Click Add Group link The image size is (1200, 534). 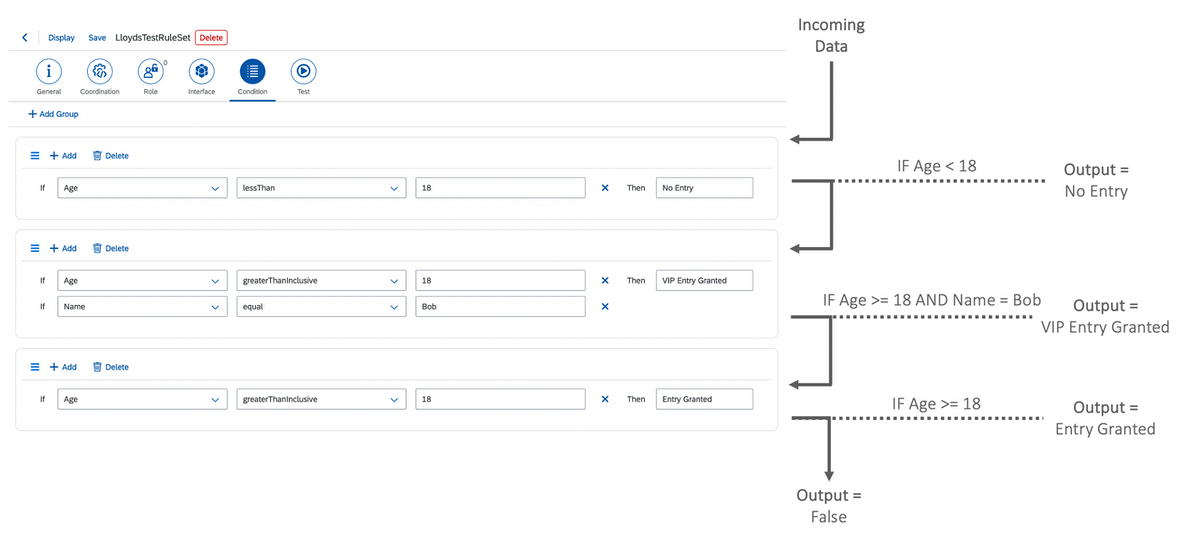pos(54,114)
